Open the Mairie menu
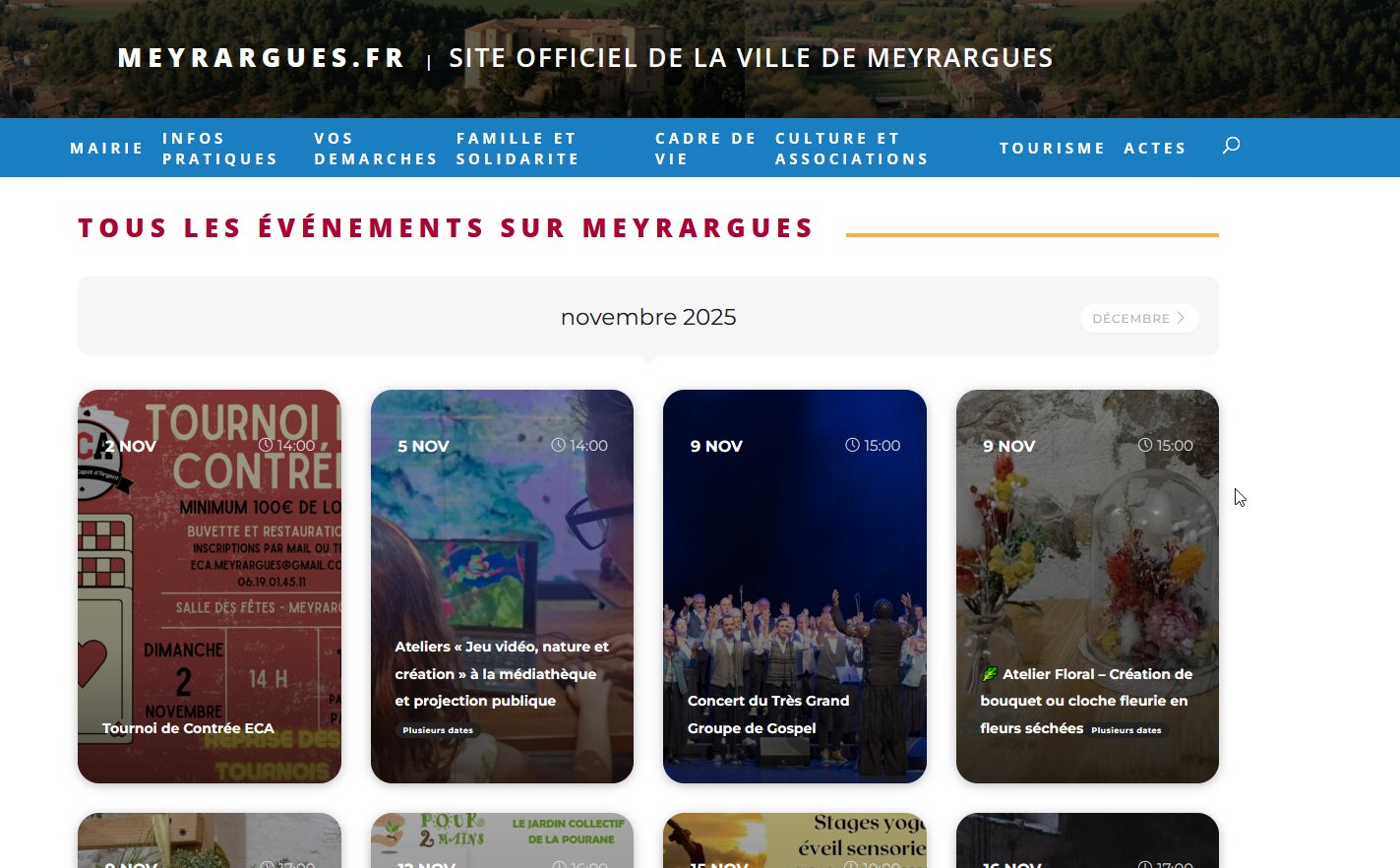The image size is (1400, 868). pyautogui.click(x=106, y=149)
